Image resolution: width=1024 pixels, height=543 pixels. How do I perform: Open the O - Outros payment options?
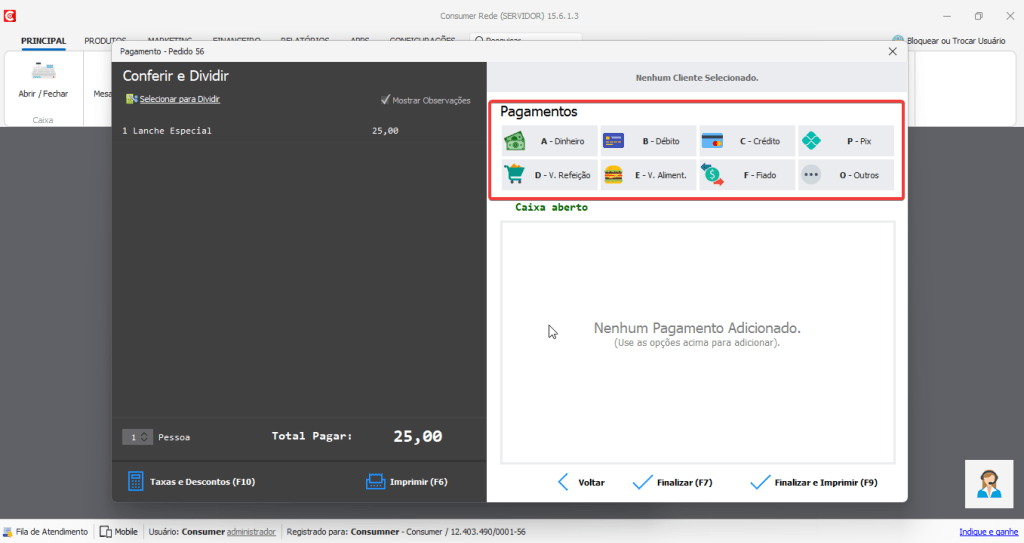pyautogui.click(x=845, y=175)
